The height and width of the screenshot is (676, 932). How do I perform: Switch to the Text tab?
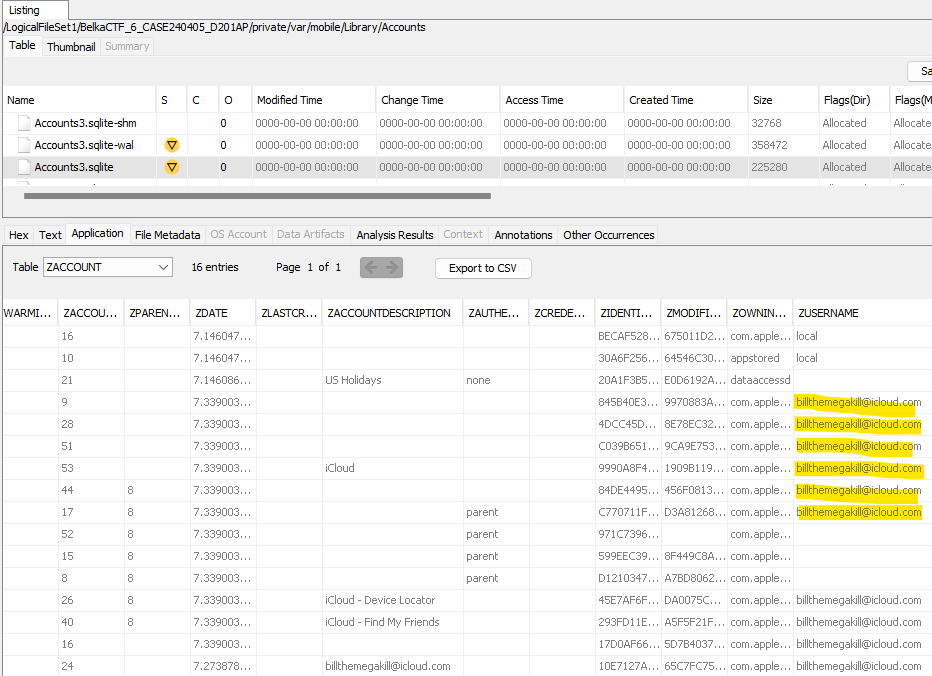coord(50,235)
